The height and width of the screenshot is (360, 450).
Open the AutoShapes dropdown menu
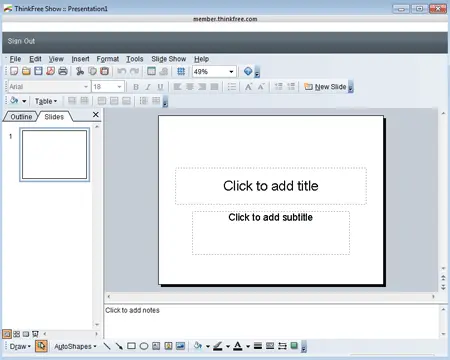point(75,346)
